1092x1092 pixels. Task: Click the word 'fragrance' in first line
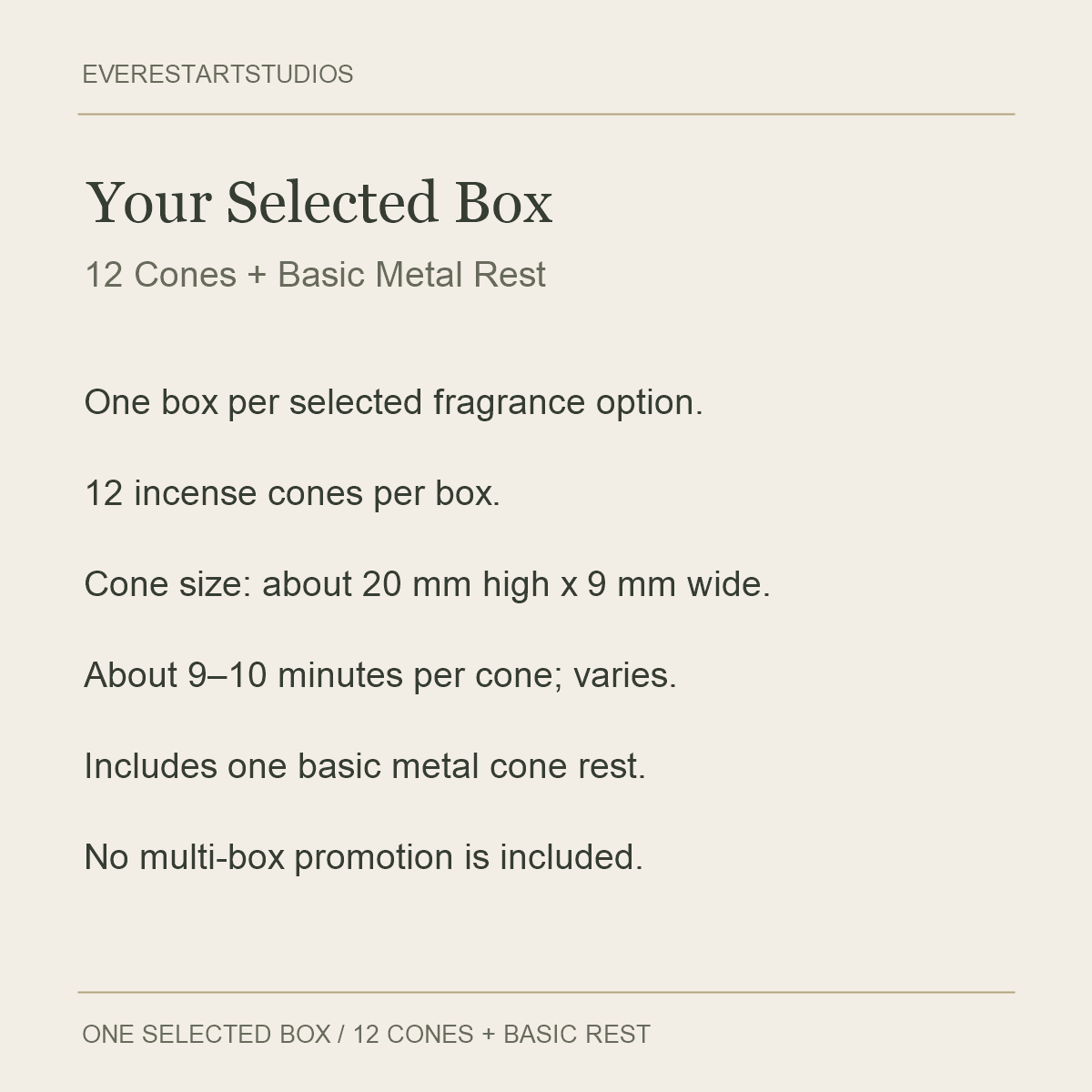point(509,403)
